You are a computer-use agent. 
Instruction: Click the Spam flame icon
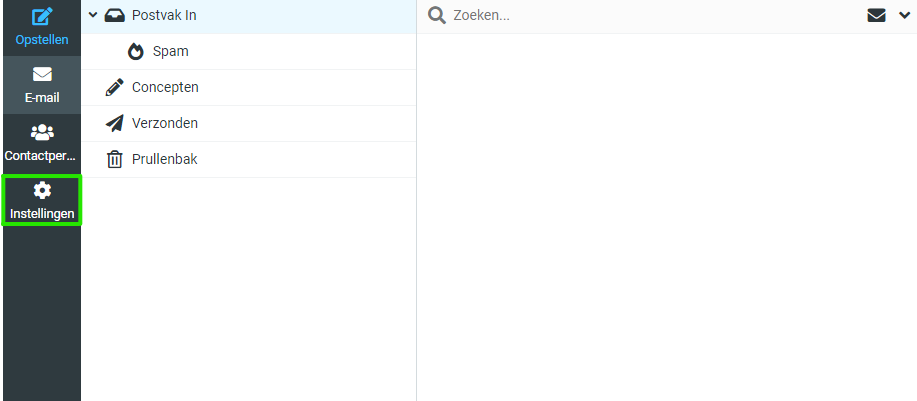point(136,51)
